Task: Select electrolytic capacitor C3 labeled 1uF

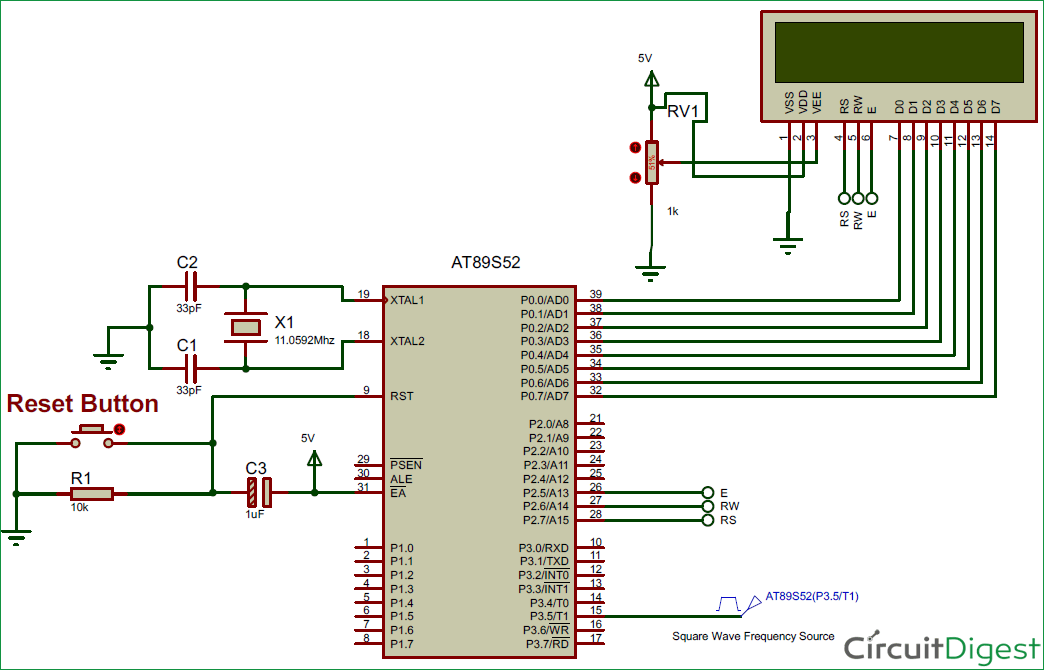Action: click(x=258, y=490)
